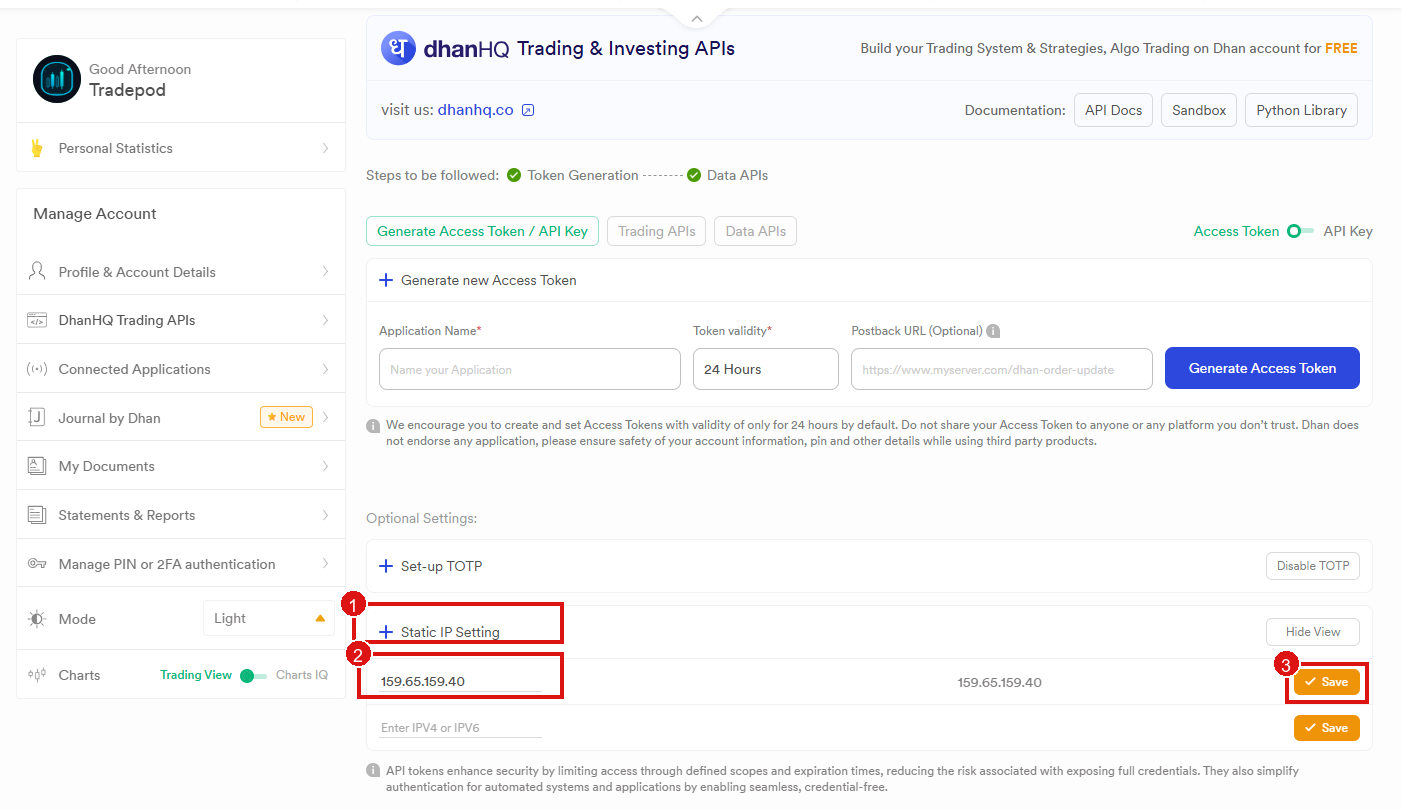Click the plus icon beside Generate new Access Token
Viewport: 1402px width, 810px height.
[x=386, y=280]
